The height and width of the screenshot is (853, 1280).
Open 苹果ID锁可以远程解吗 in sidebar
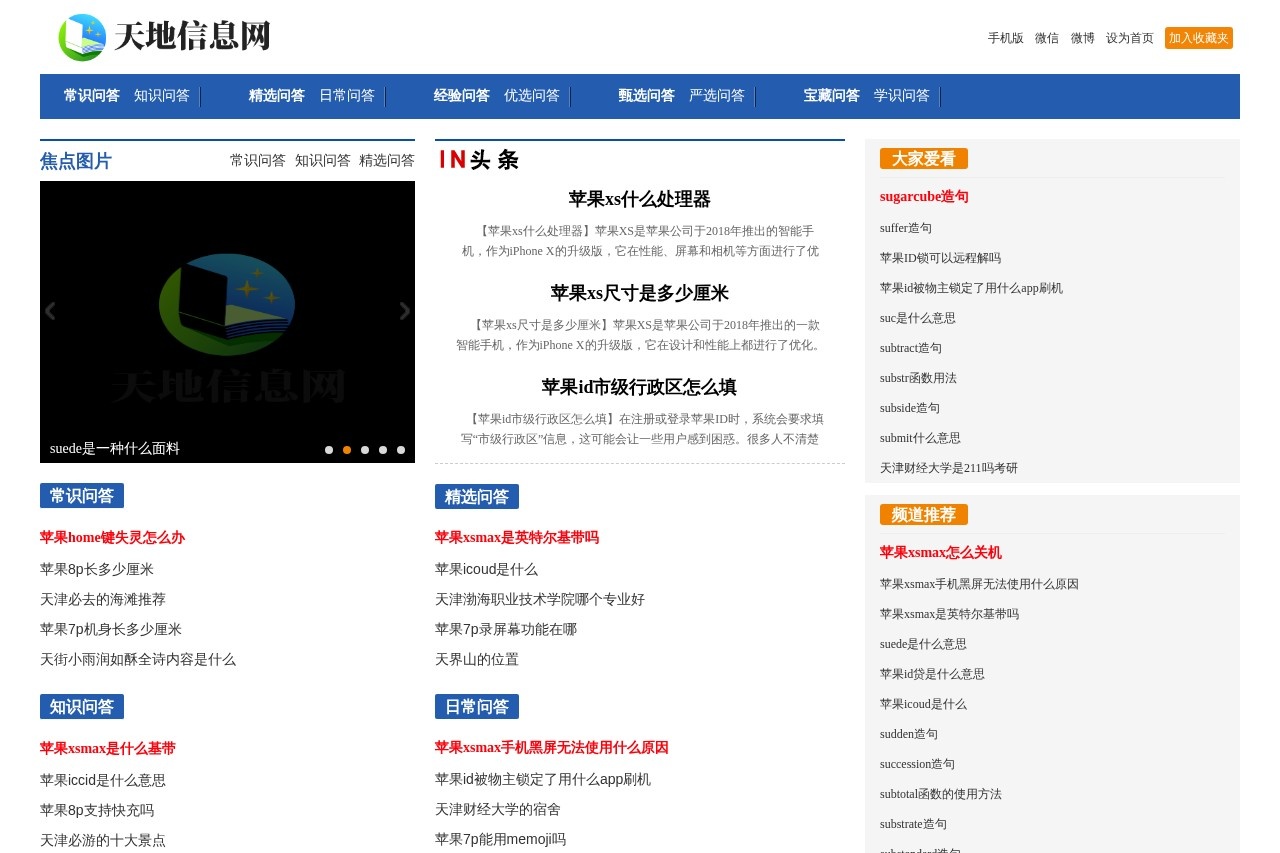click(x=940, y=258)
